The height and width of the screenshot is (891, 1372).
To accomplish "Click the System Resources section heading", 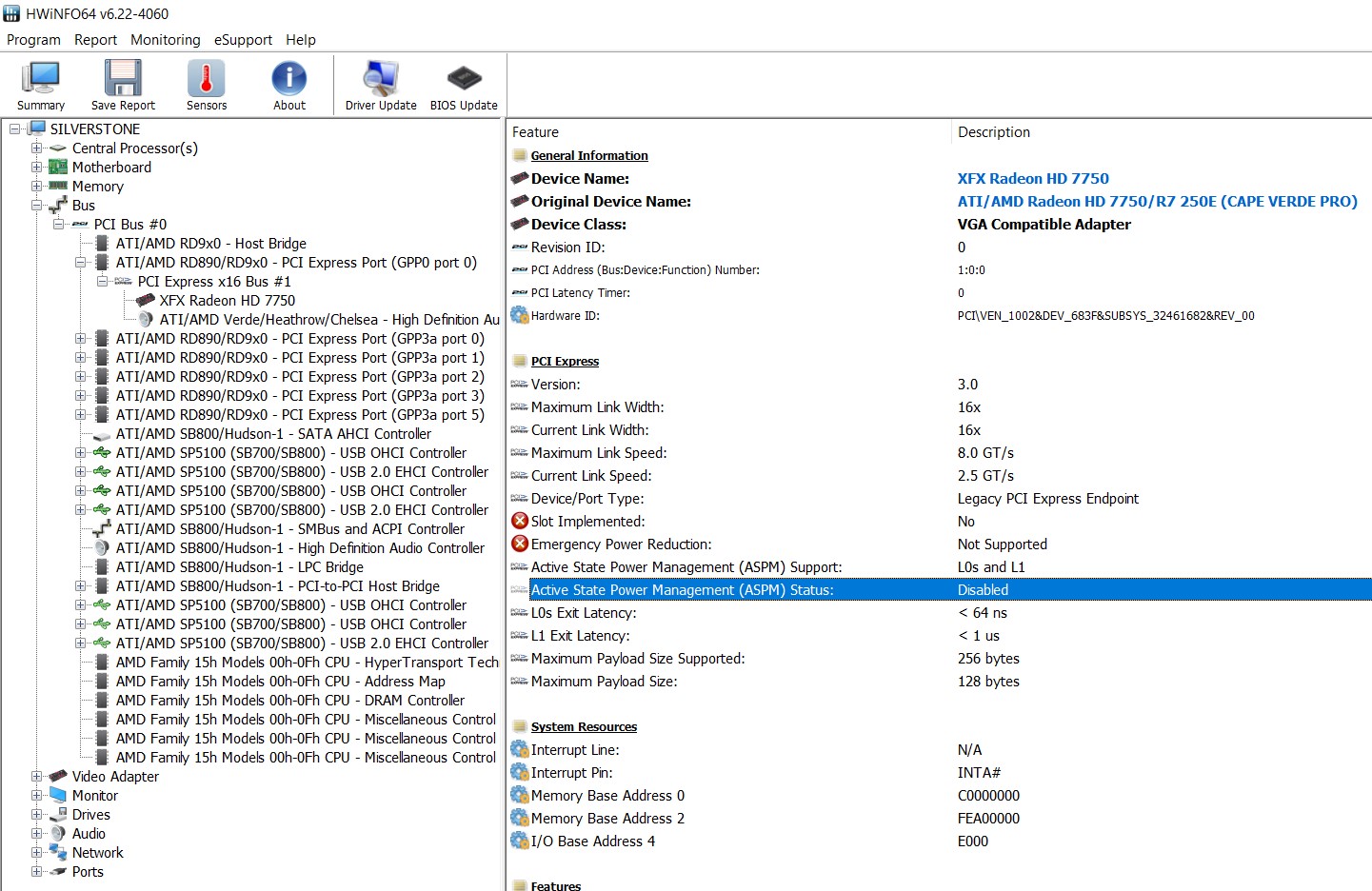I will (x=584, y=726).
